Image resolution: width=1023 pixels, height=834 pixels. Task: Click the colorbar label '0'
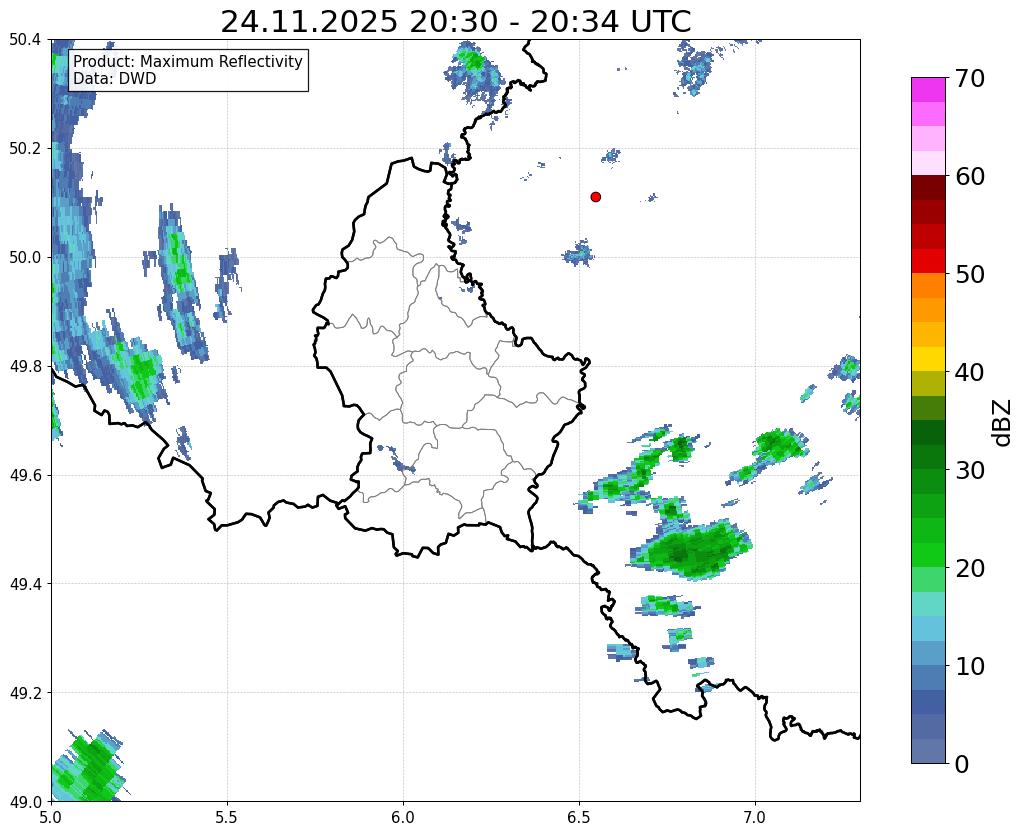pos(962,764)
